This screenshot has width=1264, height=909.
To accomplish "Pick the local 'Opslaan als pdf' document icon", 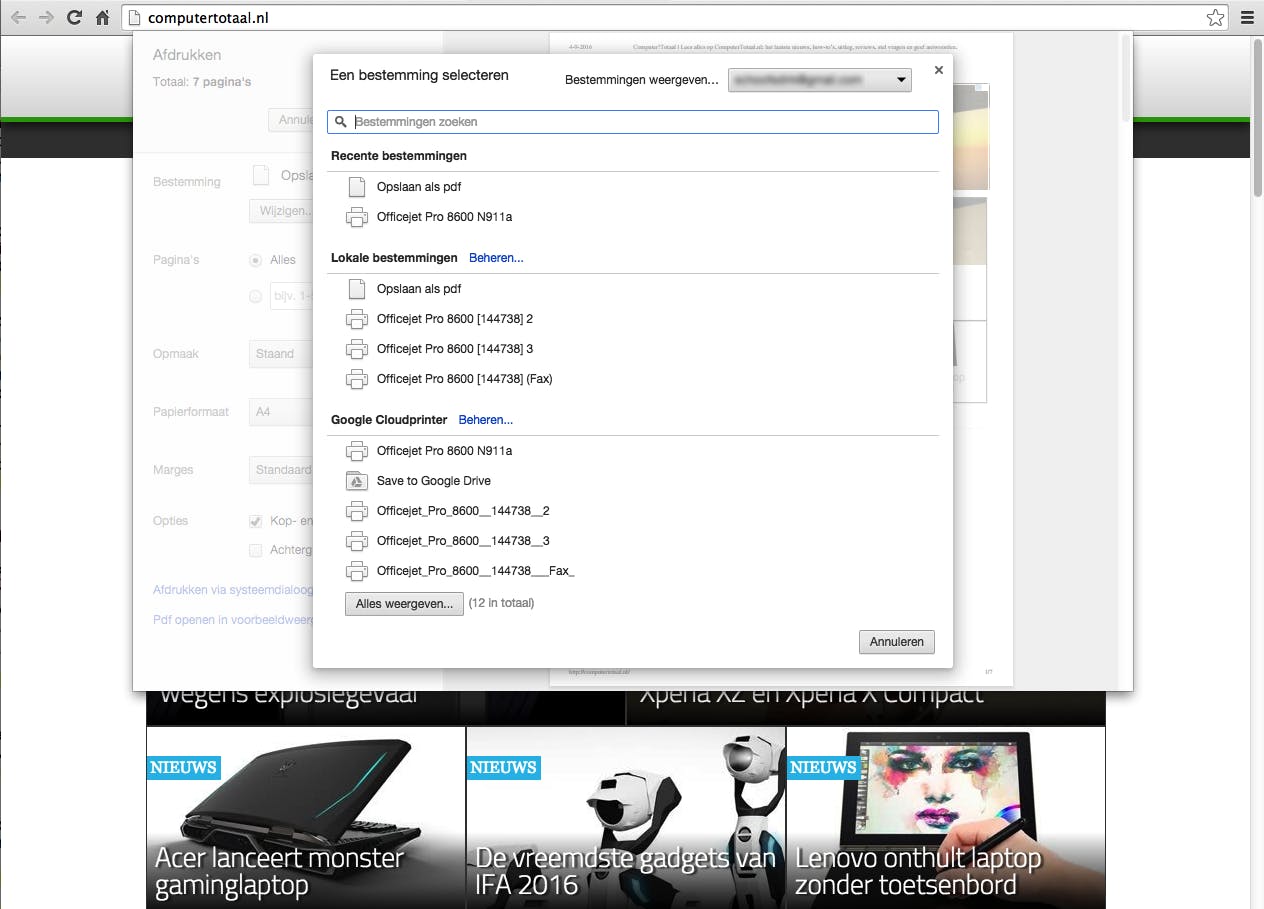I will (x=357, y=289).
